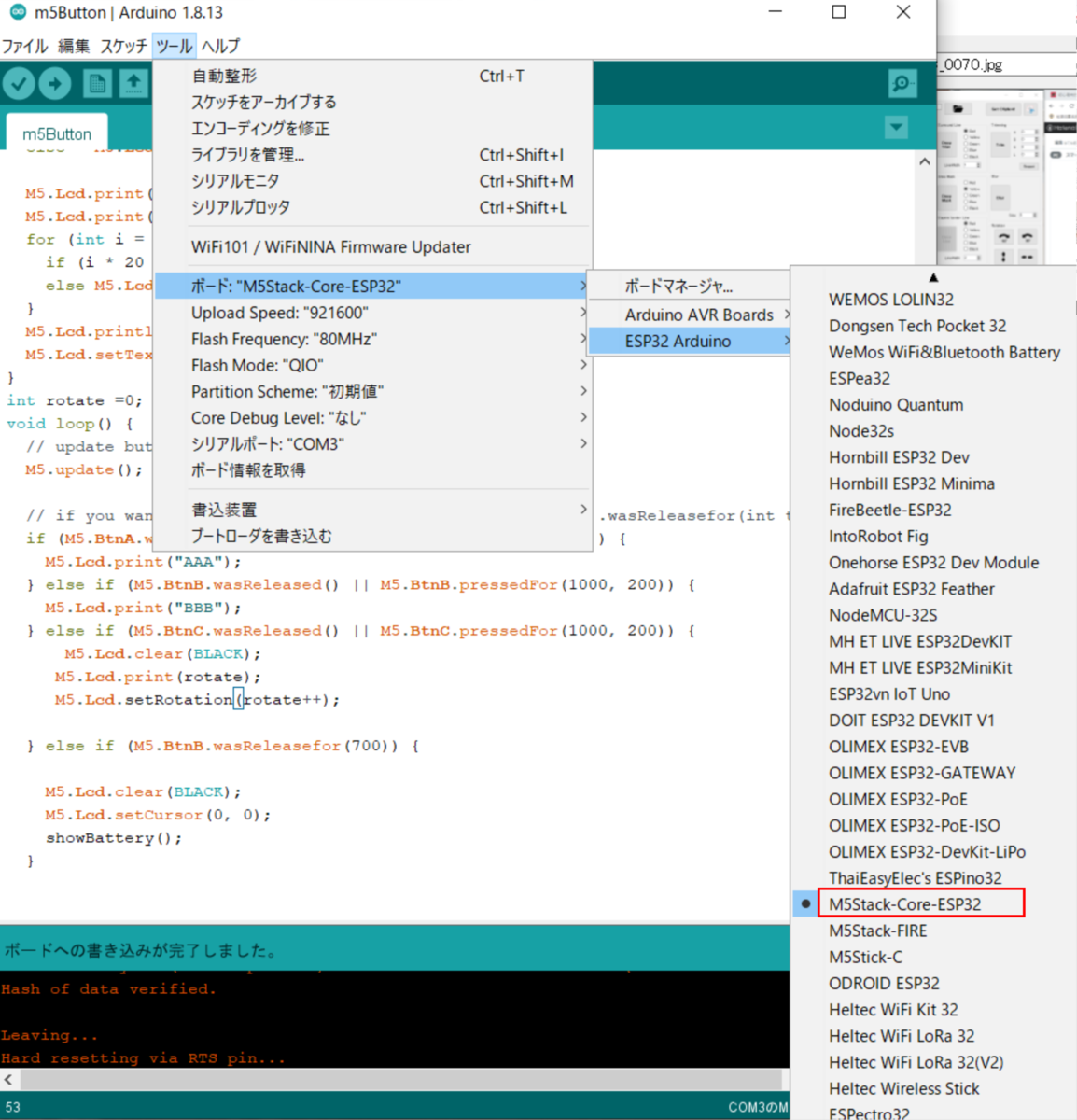Choose 自動整形 from the tools menu
This screenshot has width=1077, height=1120.
pyautogui.click(x=372, y=77)
